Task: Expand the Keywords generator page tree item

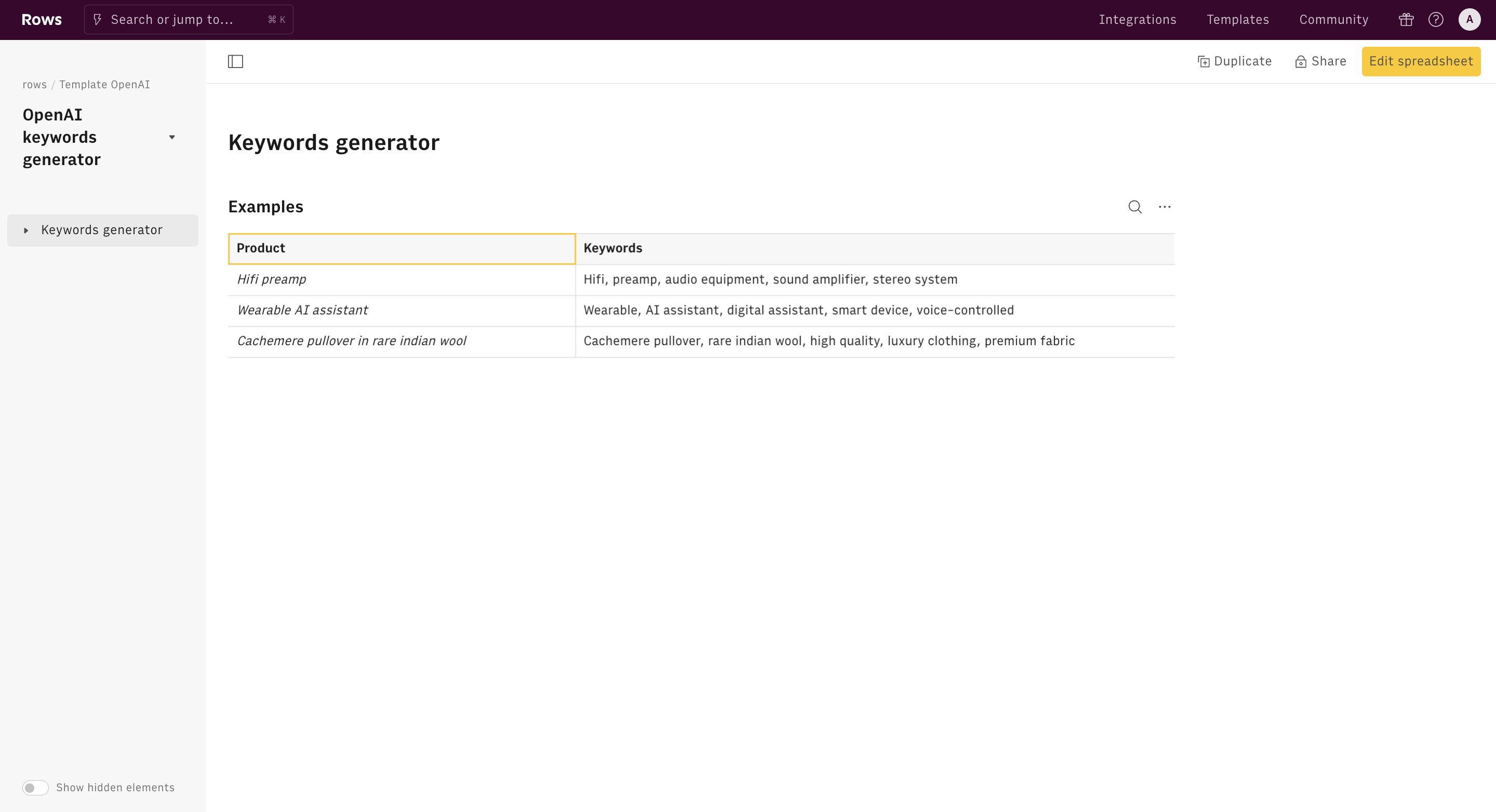Action: (26, 231)
